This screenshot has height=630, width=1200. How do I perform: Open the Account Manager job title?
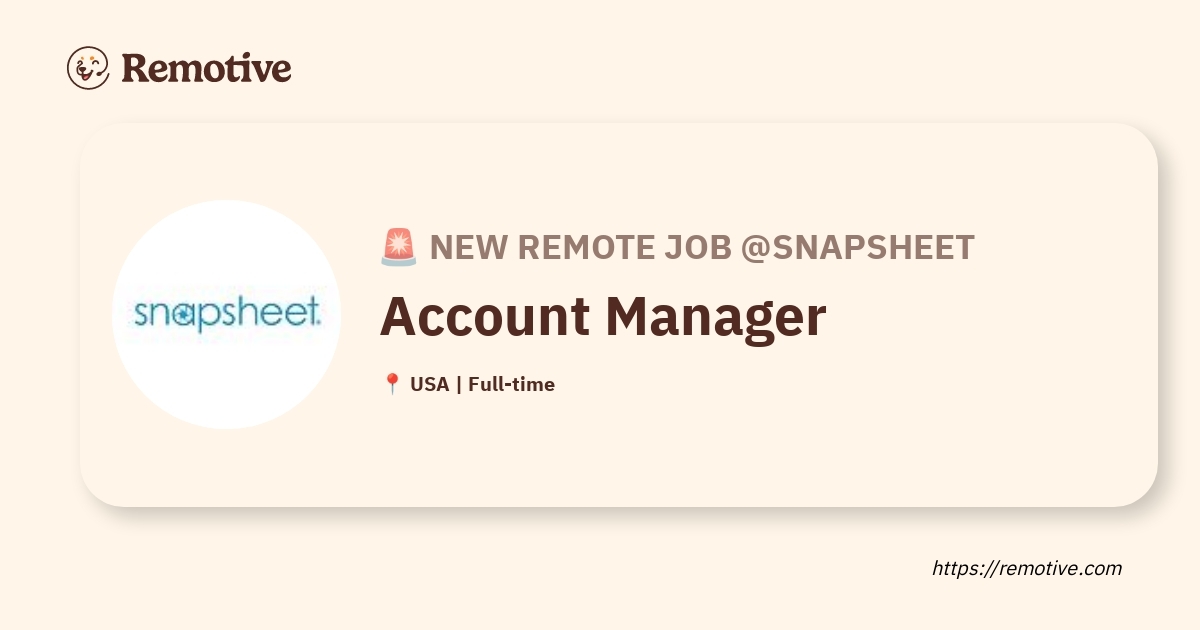[603, 316]
